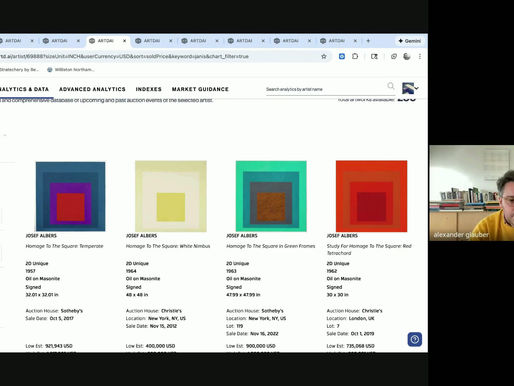Close the active ARTDAI browser tab
The image size is (514, 386).
coord(125,41)
